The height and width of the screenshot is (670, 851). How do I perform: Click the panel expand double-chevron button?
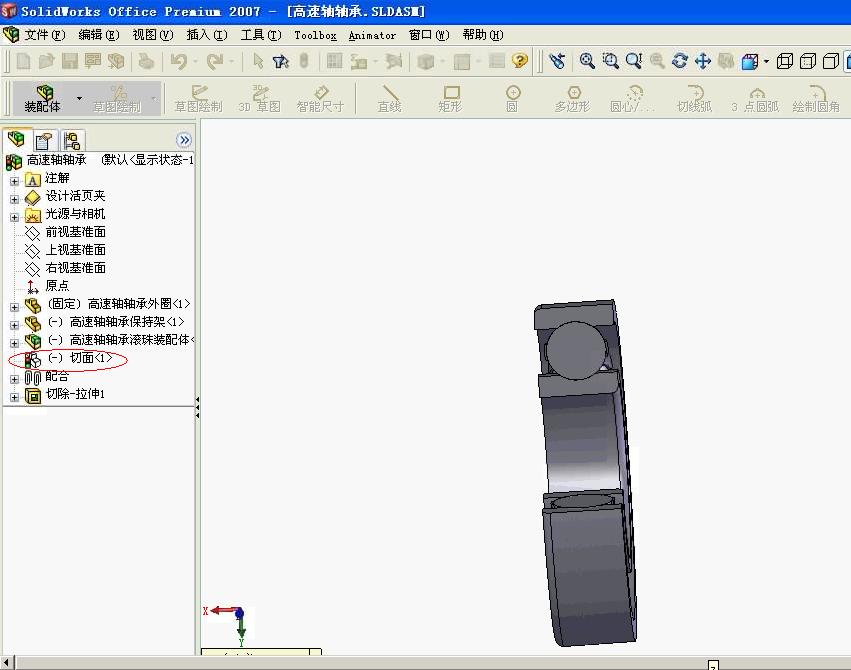point(184,140)
